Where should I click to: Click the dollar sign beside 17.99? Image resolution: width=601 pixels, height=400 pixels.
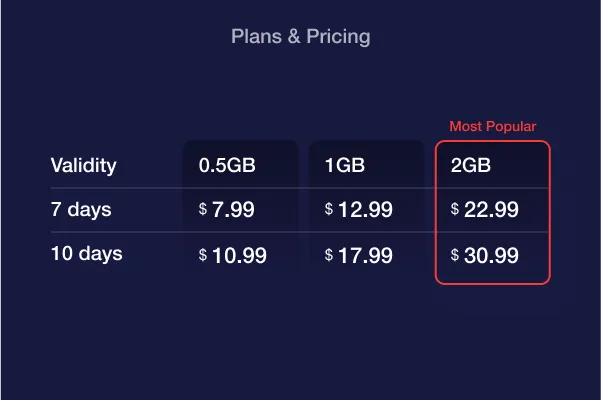(329, 254)
